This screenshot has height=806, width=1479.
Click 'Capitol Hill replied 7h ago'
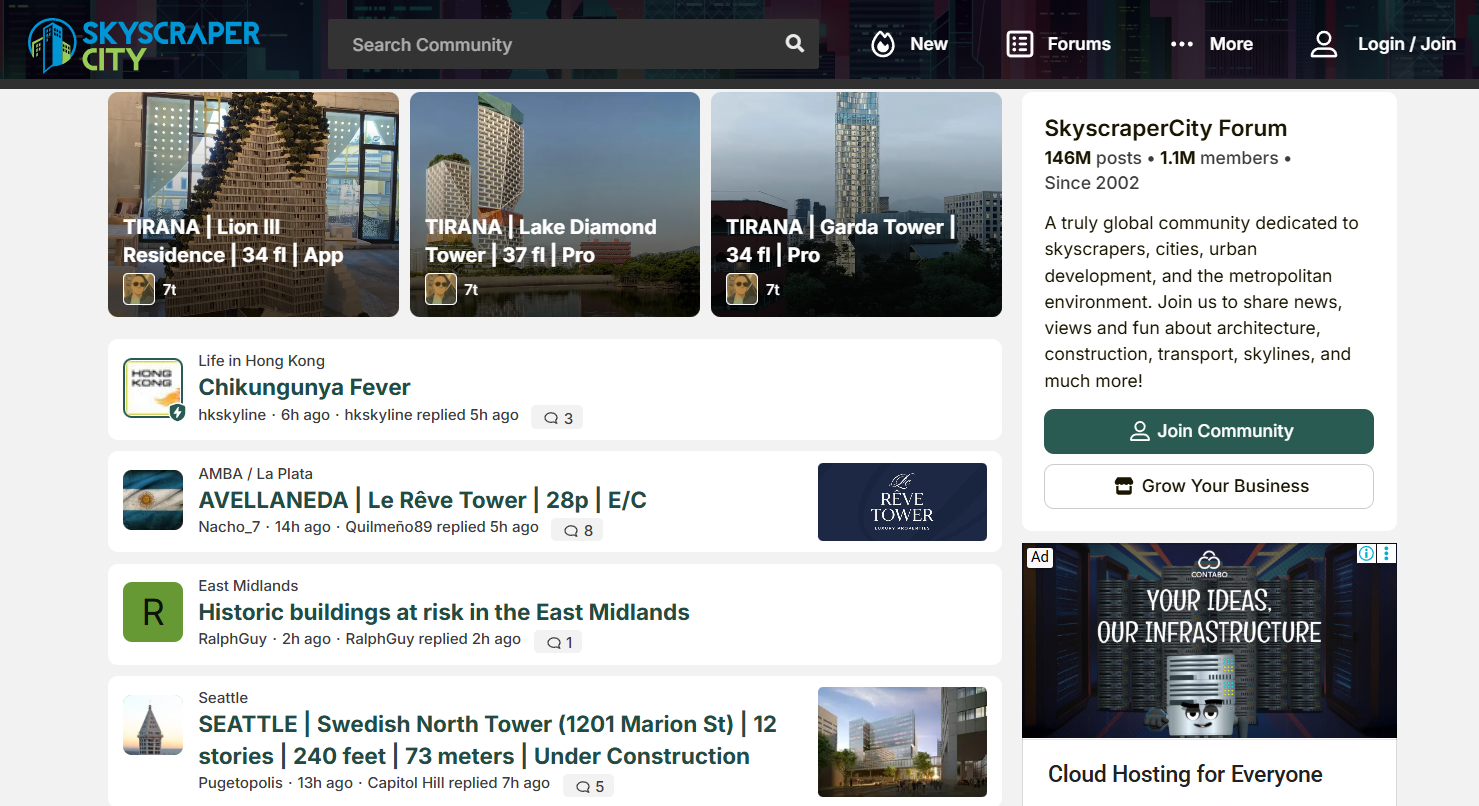coord(459,783)
